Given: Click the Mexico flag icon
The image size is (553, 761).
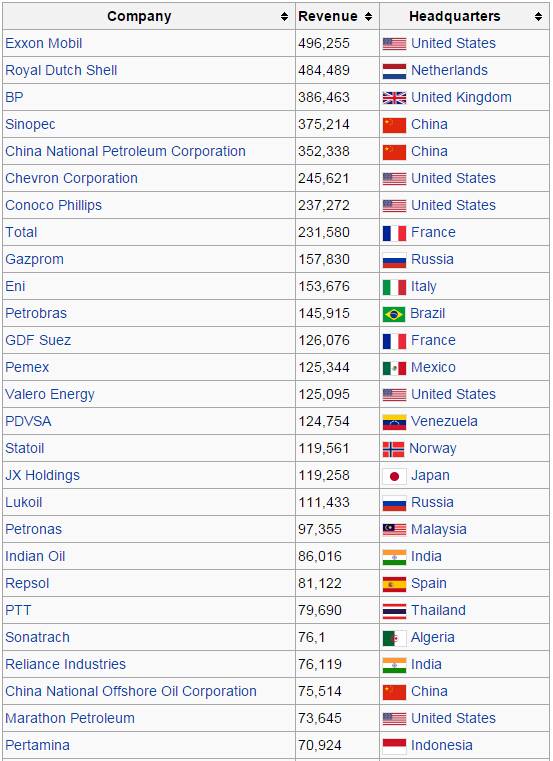Looking at the screenshot, I should pos(394,368).
